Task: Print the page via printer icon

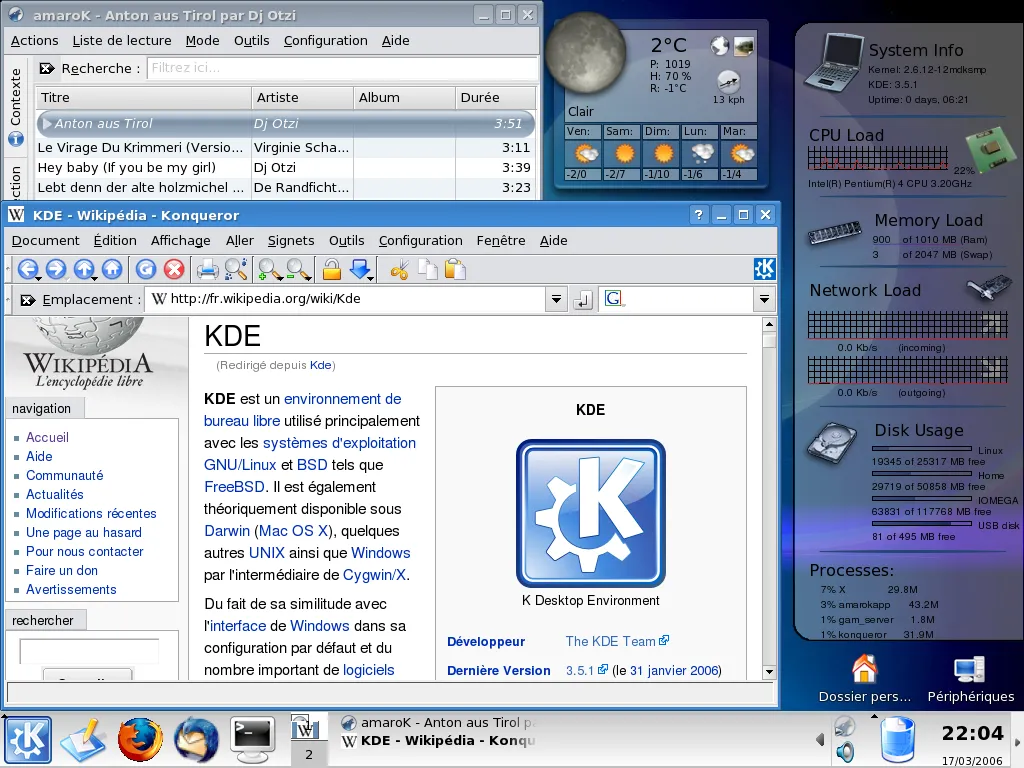Action: click(208, 269)
